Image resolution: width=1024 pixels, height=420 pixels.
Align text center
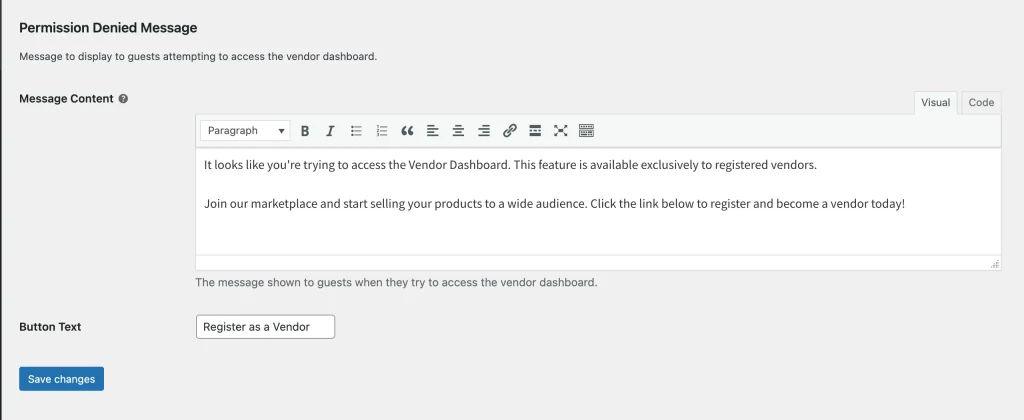pos(458,131)
